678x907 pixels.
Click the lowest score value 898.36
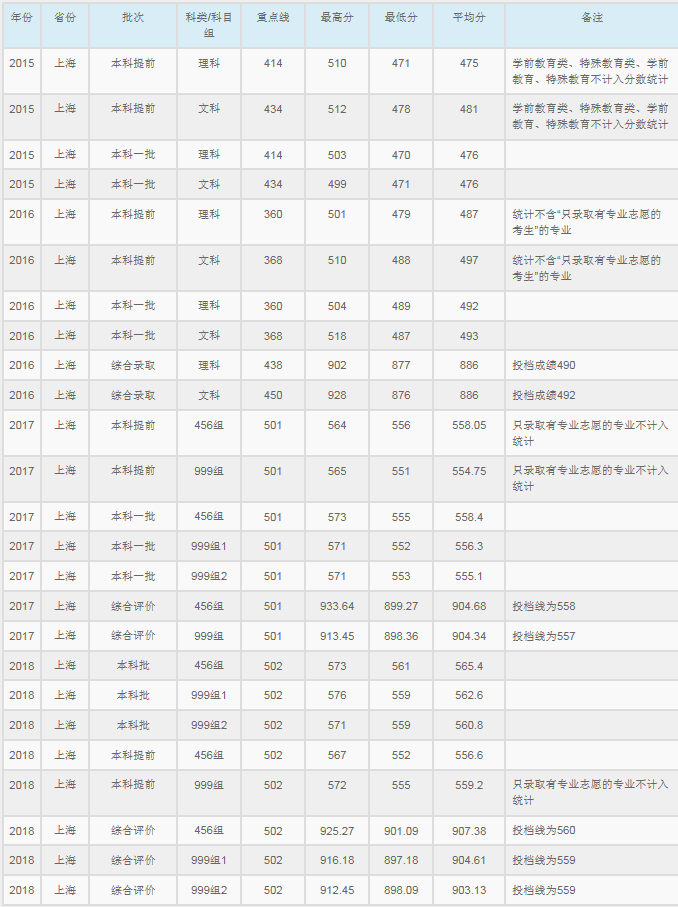401,636
